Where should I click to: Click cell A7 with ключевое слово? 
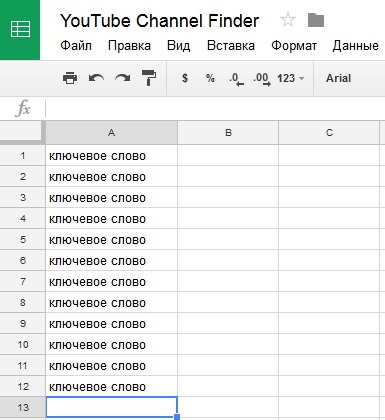[x=111, y=281]
